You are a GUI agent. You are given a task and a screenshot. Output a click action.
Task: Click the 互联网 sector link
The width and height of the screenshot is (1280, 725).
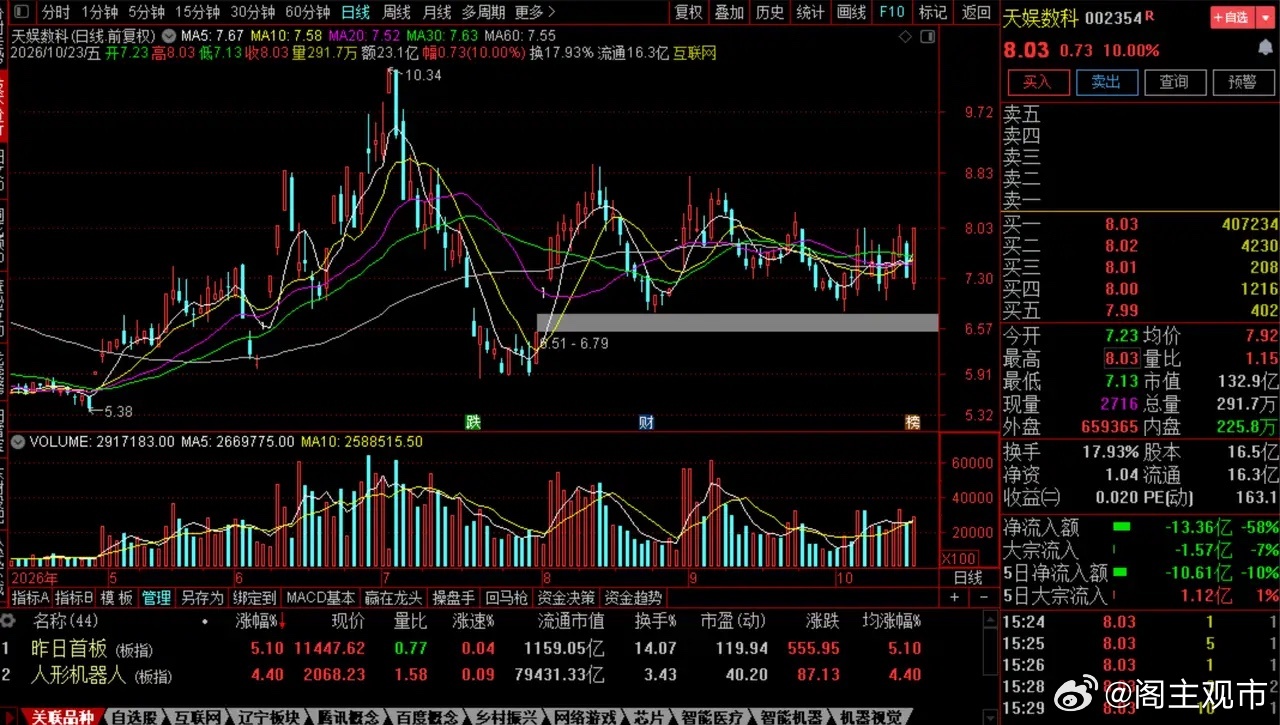[695, 53]
